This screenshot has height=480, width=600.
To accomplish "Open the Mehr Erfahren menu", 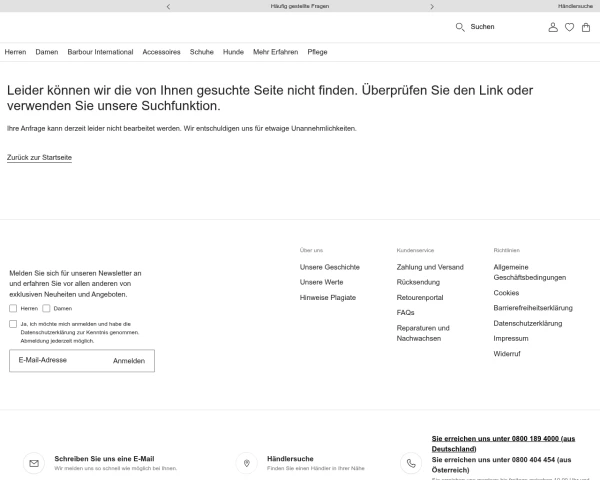I will [276, 52].
